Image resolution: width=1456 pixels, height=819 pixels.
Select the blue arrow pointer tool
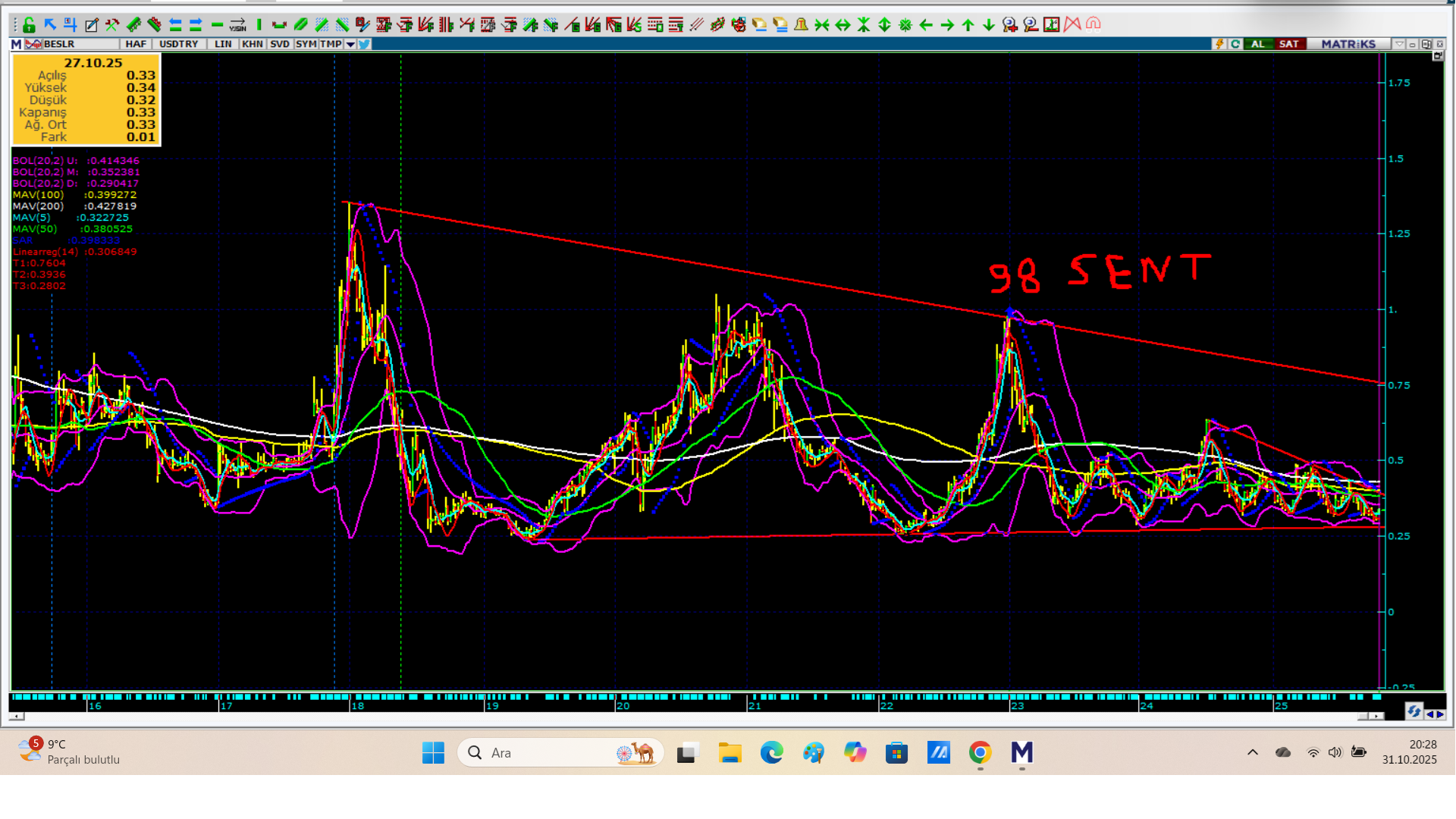50,25
